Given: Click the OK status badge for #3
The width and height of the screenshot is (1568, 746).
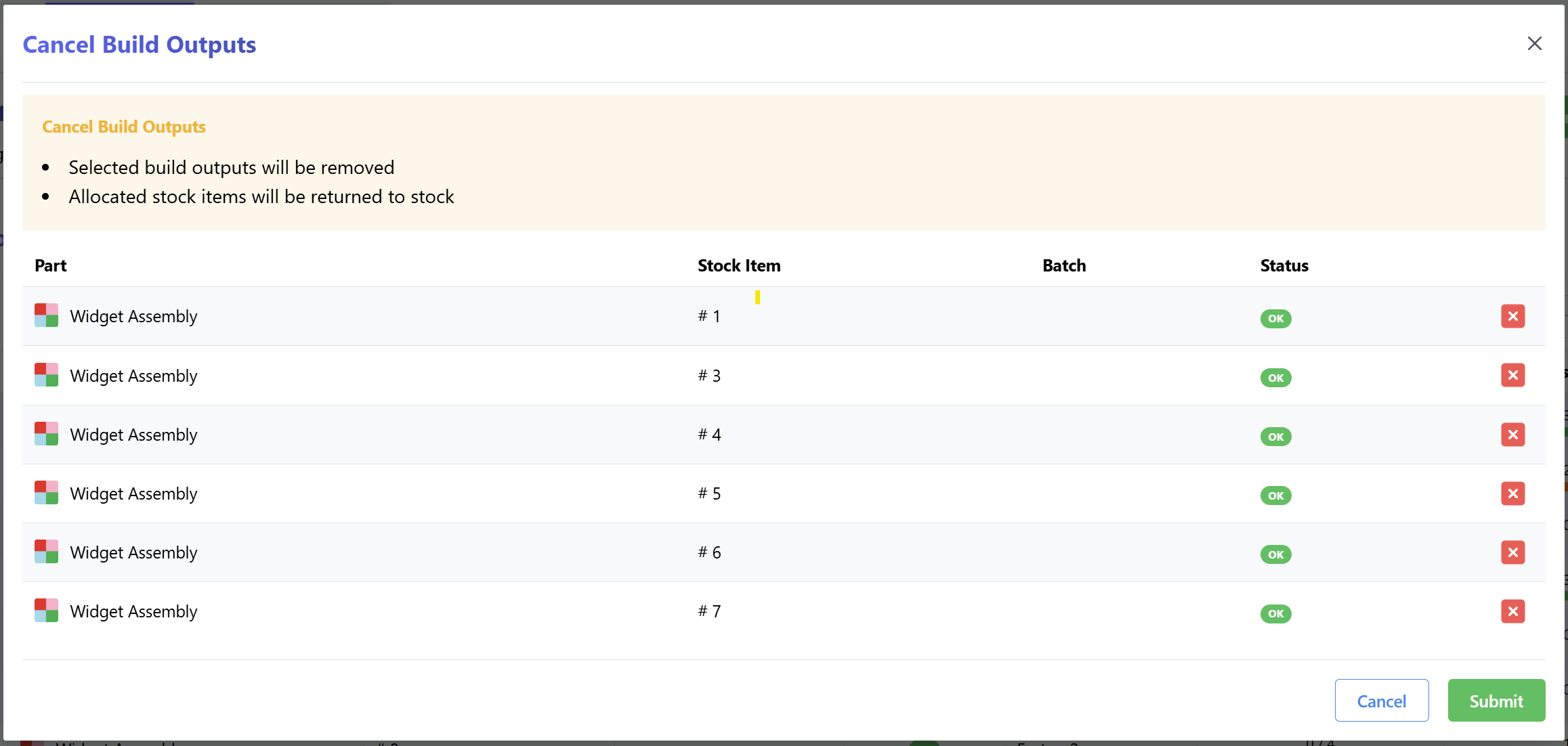Looking at the screenshot, I should [x=1275, y=378].
